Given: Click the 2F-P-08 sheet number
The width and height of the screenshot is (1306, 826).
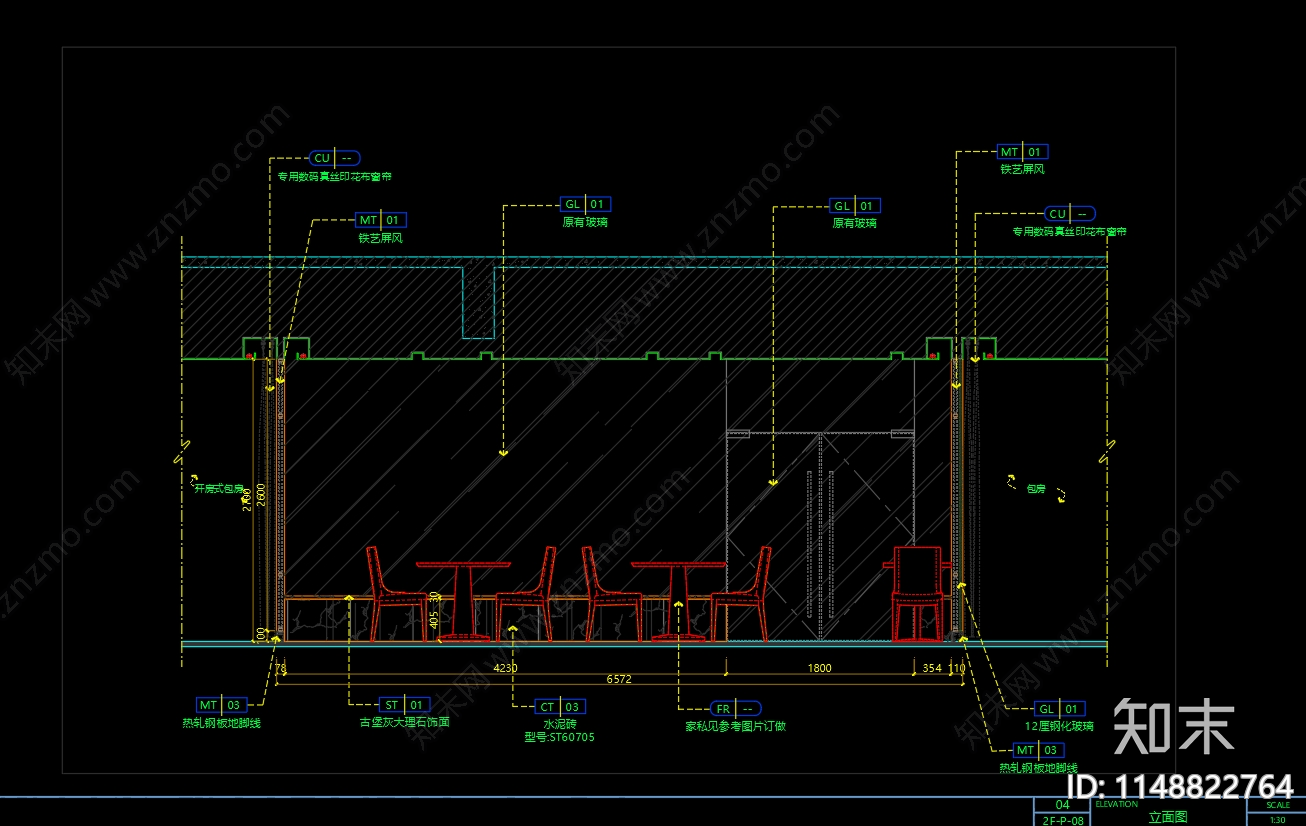Looking at the screenshot, I should point(1063,820).
